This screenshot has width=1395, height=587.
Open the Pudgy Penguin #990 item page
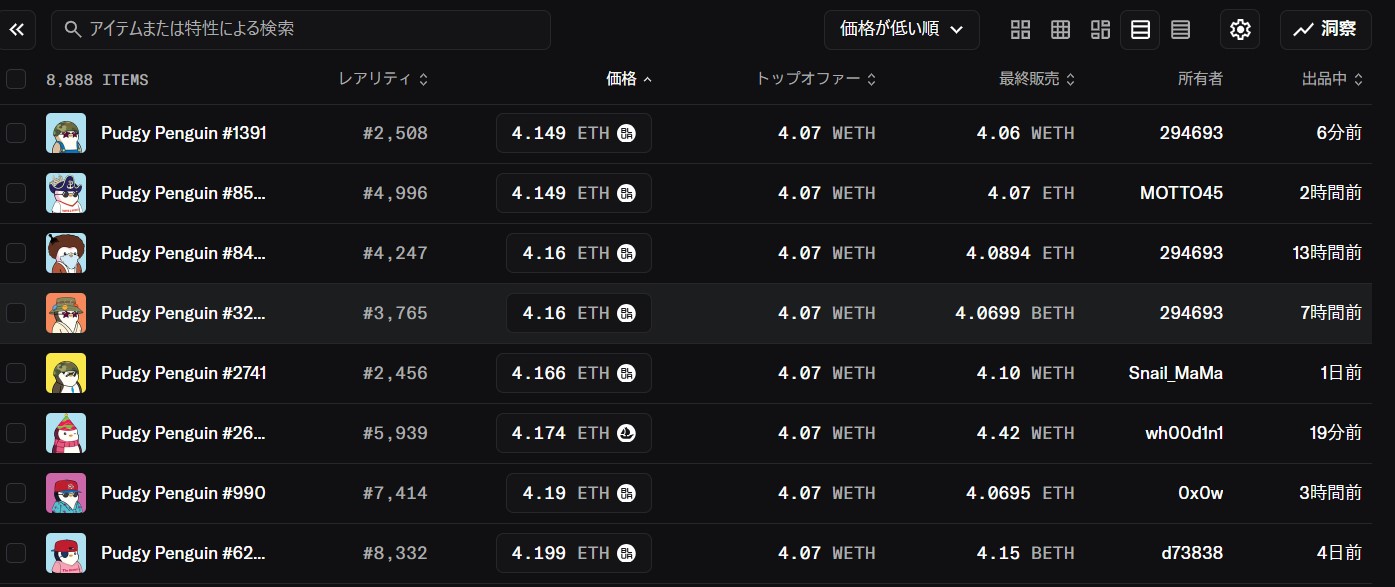point(183,493)
